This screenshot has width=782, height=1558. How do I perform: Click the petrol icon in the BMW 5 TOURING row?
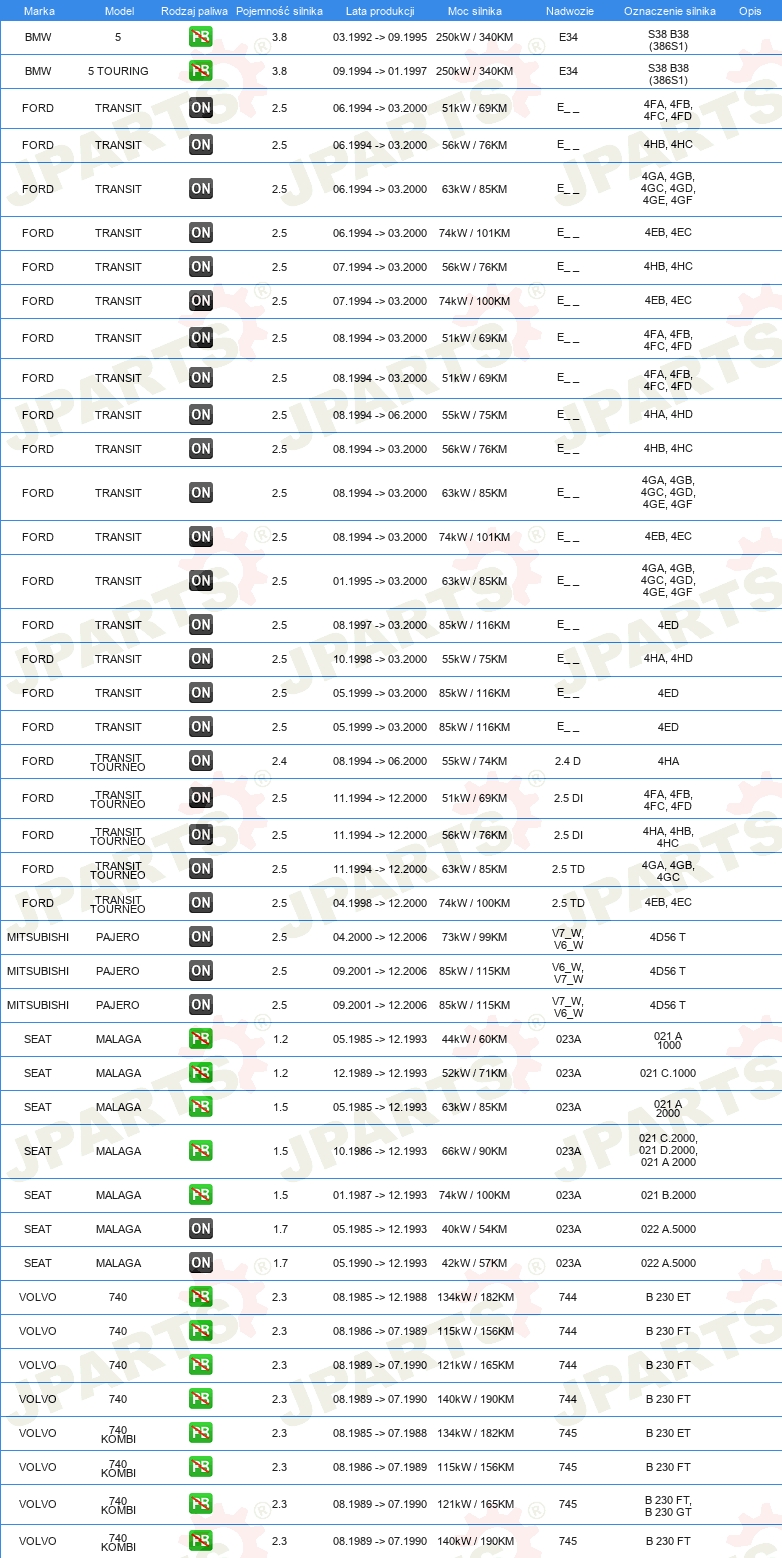201,71
